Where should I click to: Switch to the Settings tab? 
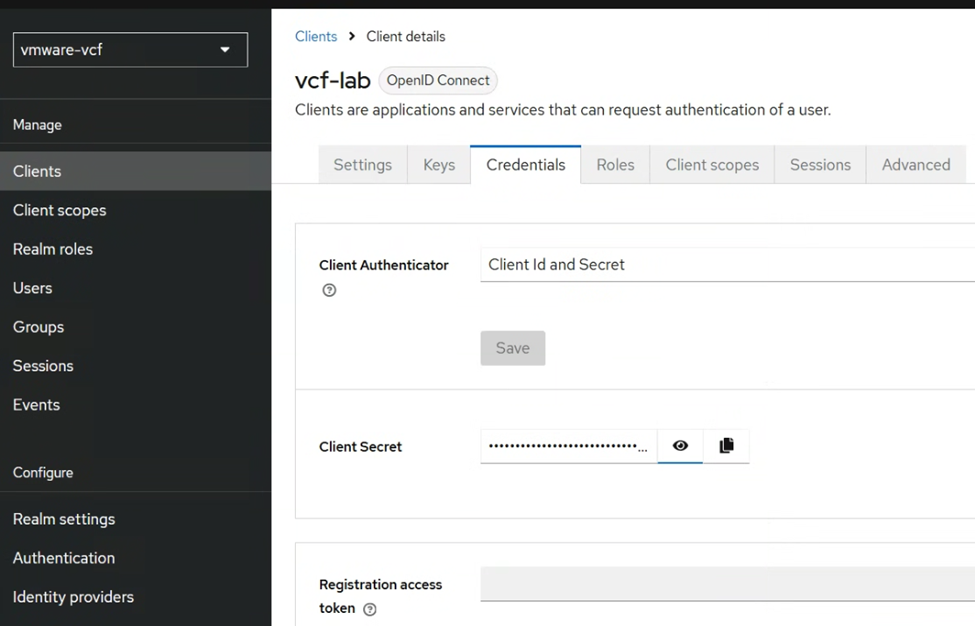point(362,165)
